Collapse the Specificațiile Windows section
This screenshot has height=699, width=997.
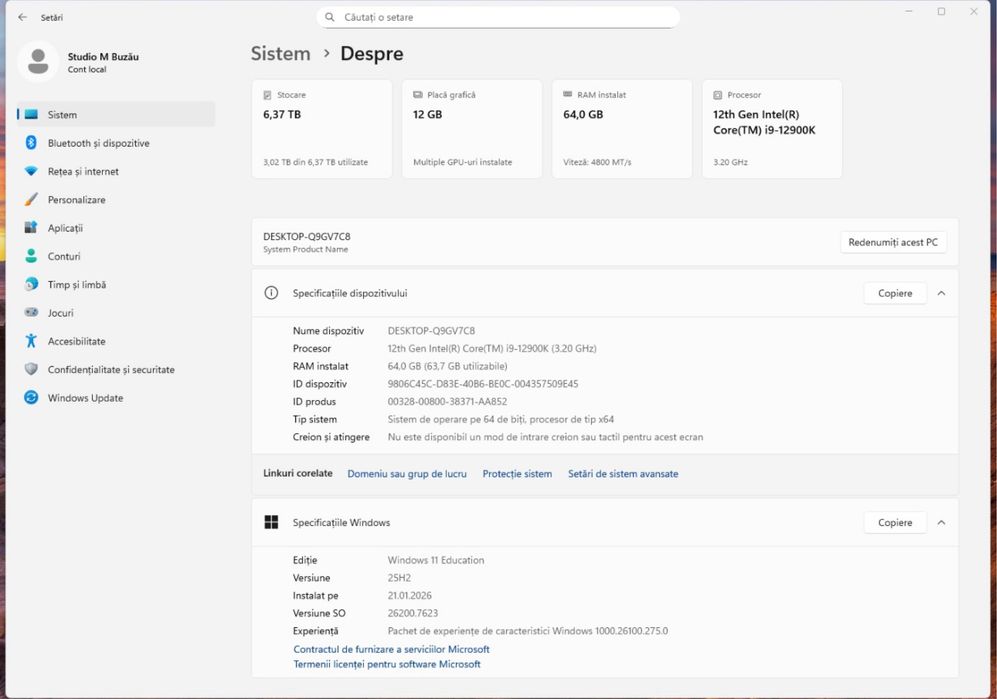941,522
